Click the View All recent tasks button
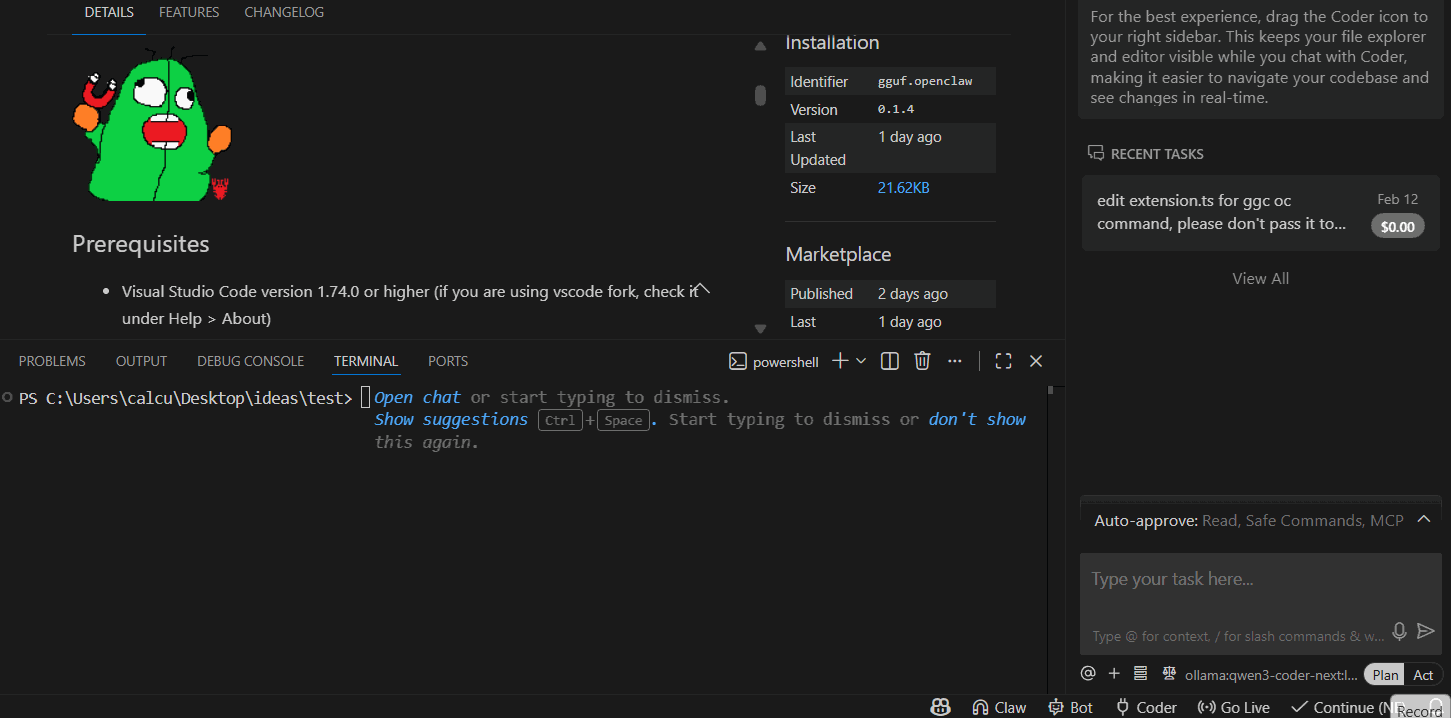Viewport: 1451px width, 718px height. tap(1260, 278)
